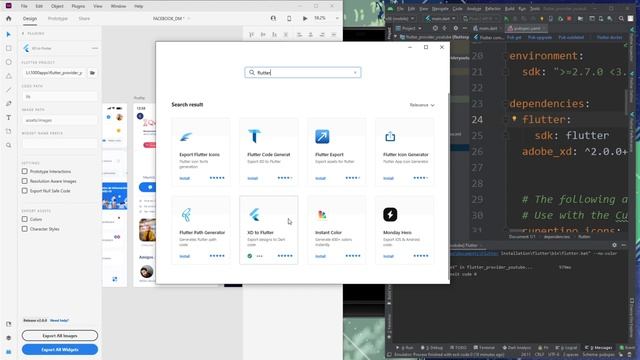Screen dimensions: 640x360
Task: Open the Terminal tool window tab
Action: (x=484, y=348)
